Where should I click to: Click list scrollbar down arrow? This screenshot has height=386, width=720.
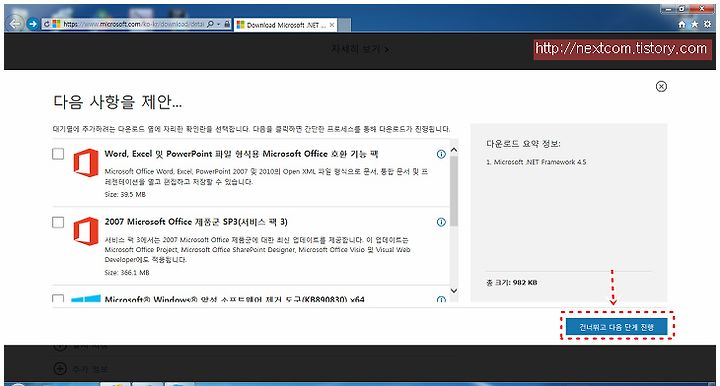click(x=454, y=291)
